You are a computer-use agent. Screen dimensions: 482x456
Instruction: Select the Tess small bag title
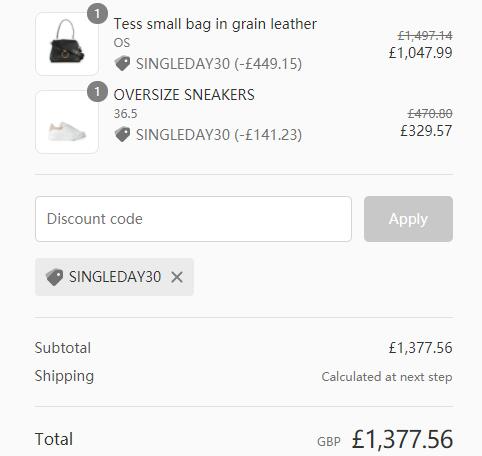(215, 24)
